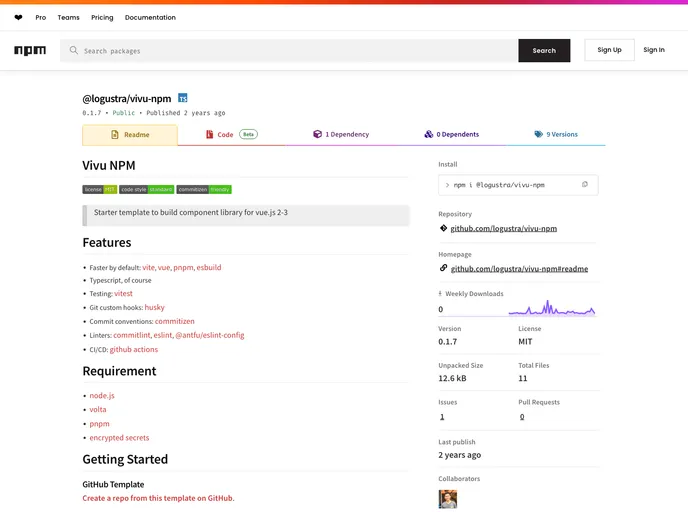The image size is (688, 512).
Task: Open the @antfu/eslint-config link
Action: coord(210,335)
